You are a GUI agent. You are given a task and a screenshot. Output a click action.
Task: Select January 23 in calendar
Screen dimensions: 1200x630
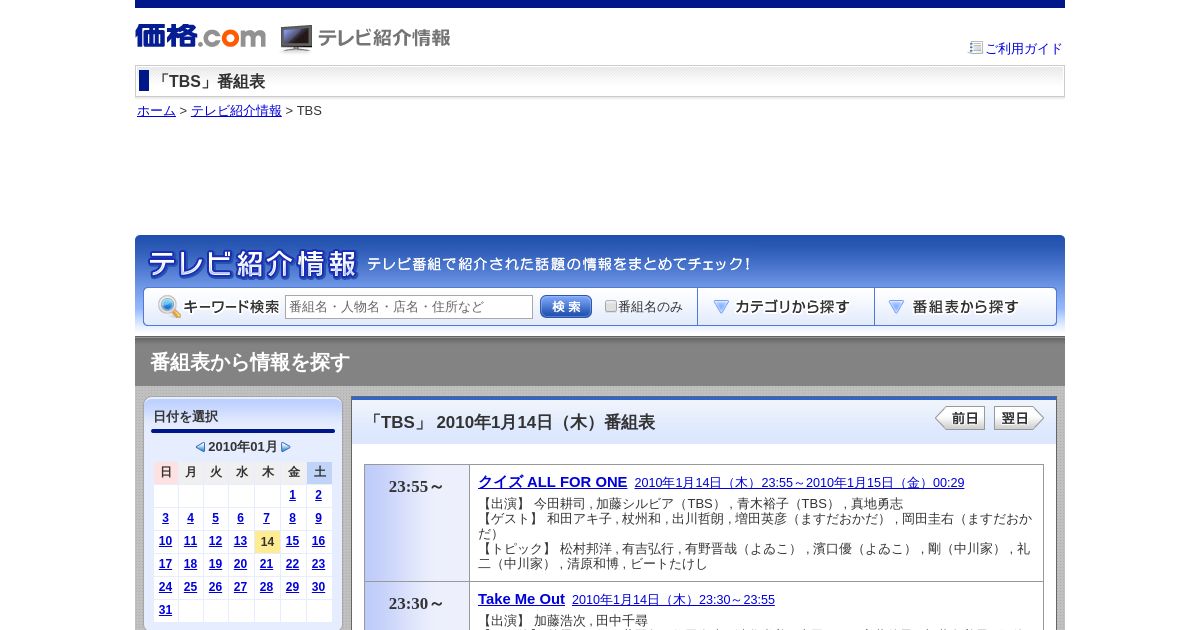[x=318, y=564]
